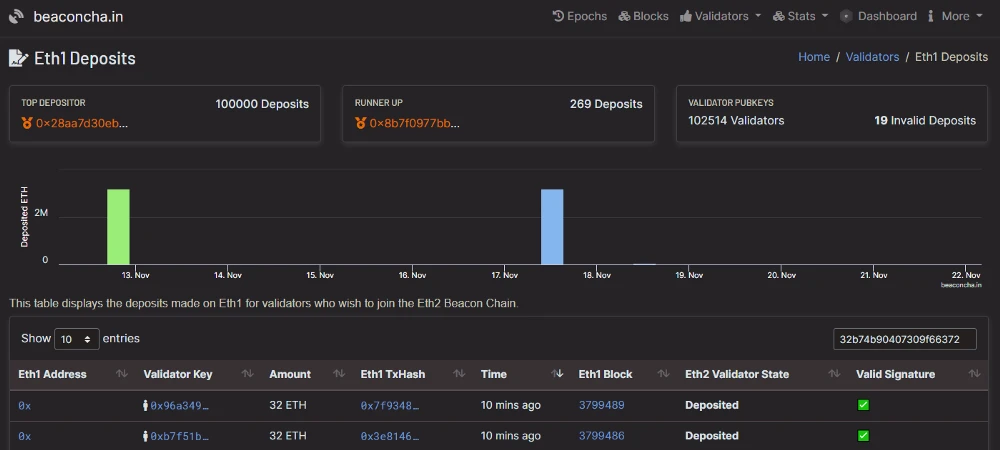This screenshot has width=1000, height=450.
Task: Click valid signature checkmark for block 3799486
Action: 863,436
